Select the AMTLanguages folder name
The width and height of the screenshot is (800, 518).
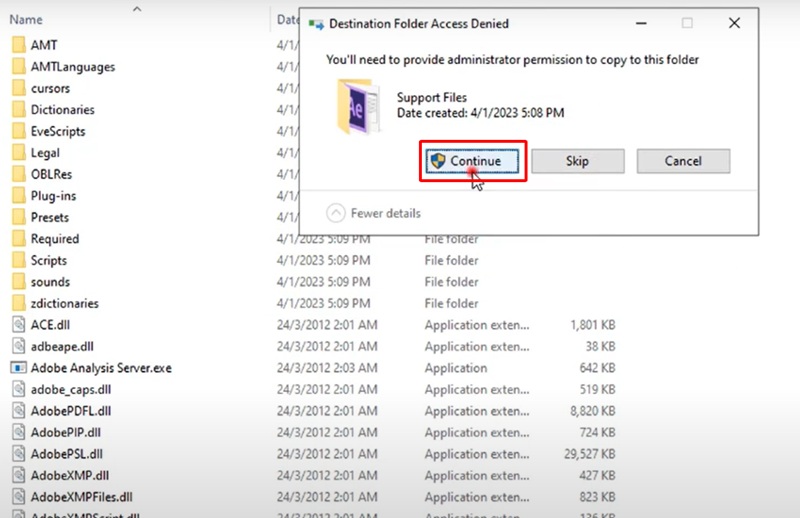pos(73,67)
